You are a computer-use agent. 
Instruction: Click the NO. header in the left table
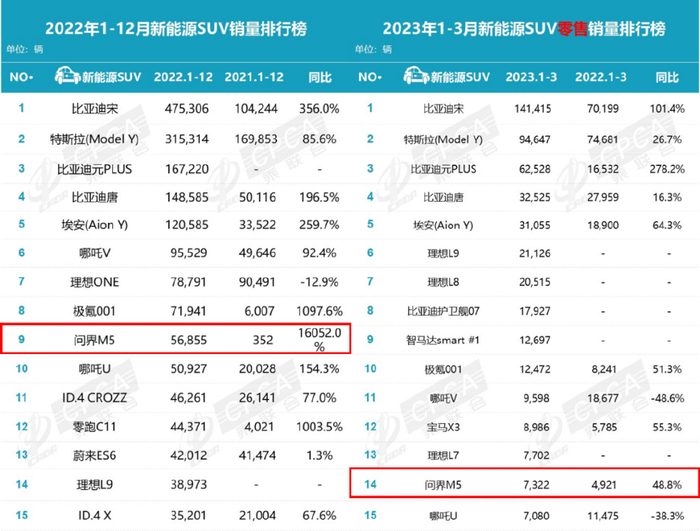[x=21, y=77]
